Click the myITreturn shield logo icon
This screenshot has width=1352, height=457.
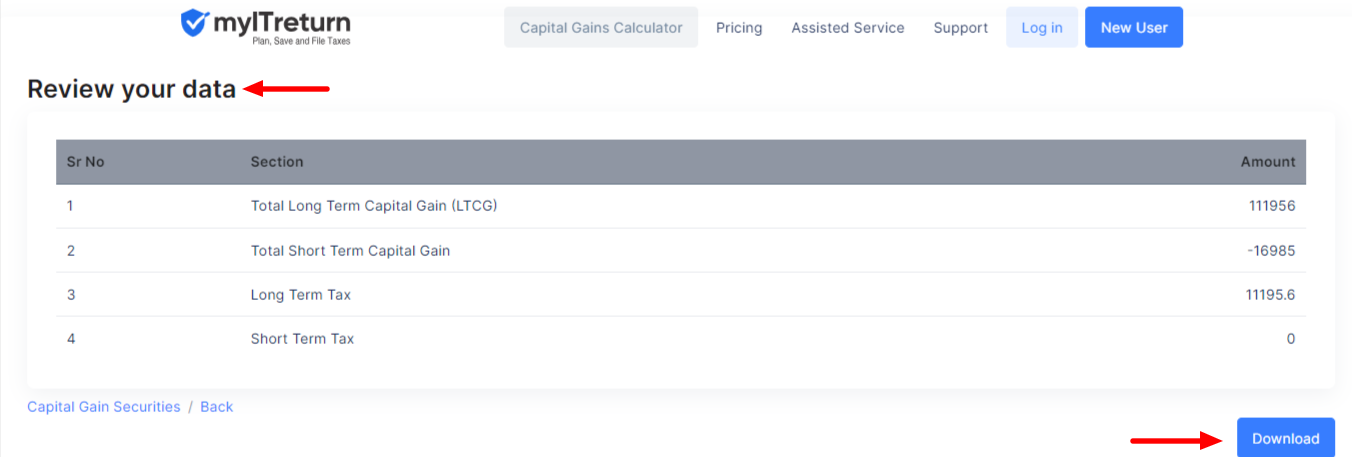195,23
